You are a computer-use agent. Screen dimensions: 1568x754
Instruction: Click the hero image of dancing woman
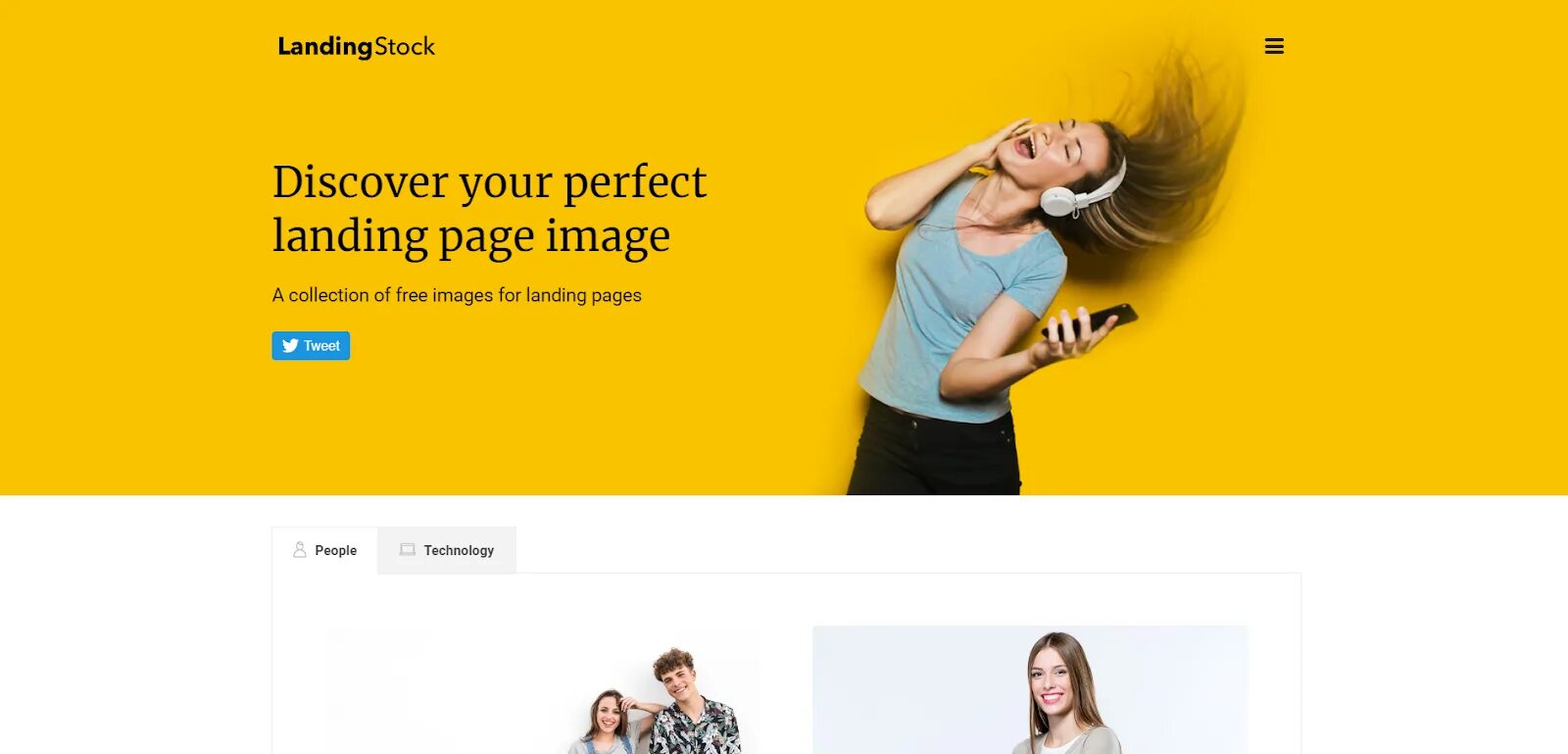(1039, 265)
